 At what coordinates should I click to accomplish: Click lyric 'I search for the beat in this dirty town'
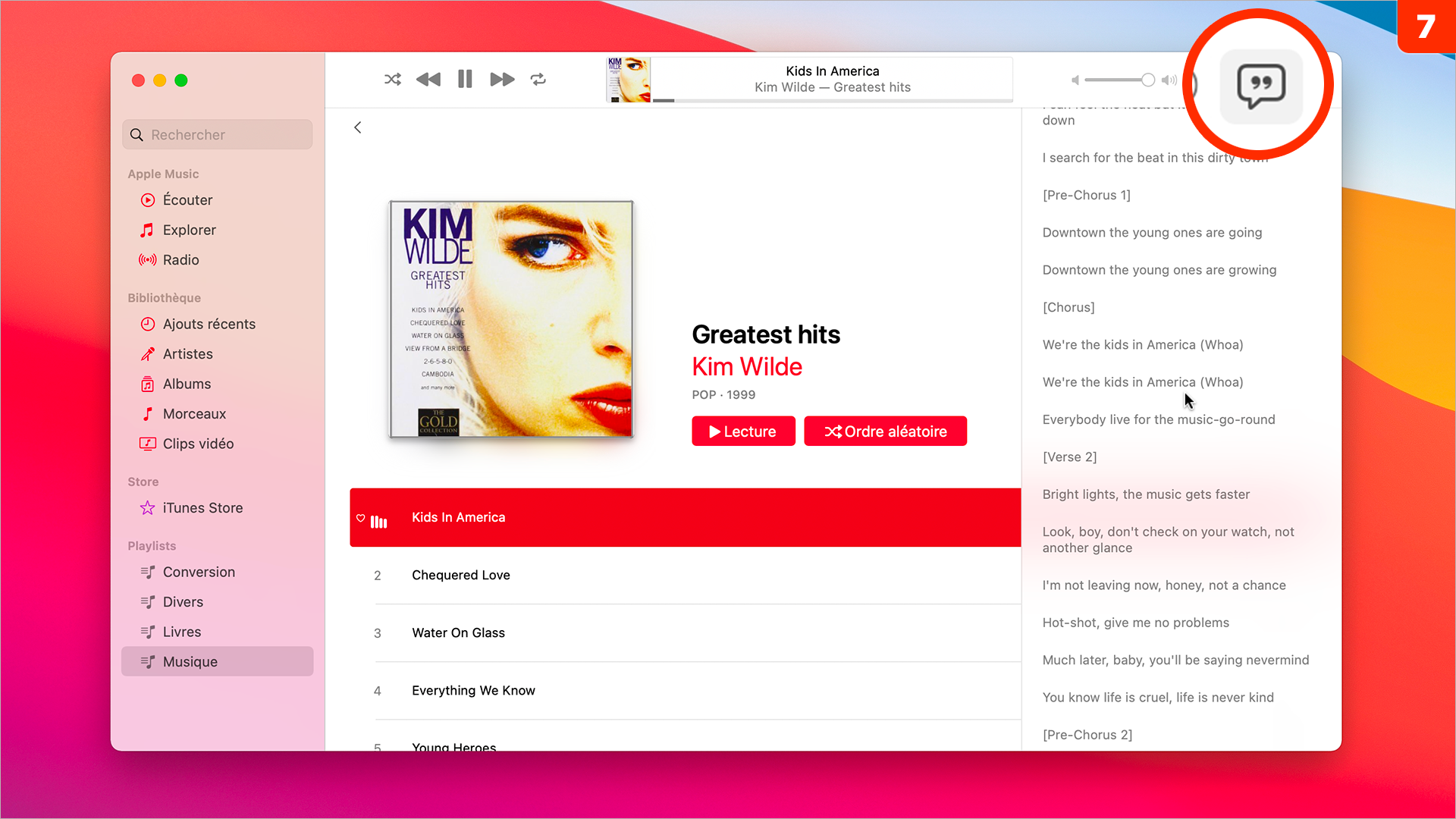point(1155,158)
